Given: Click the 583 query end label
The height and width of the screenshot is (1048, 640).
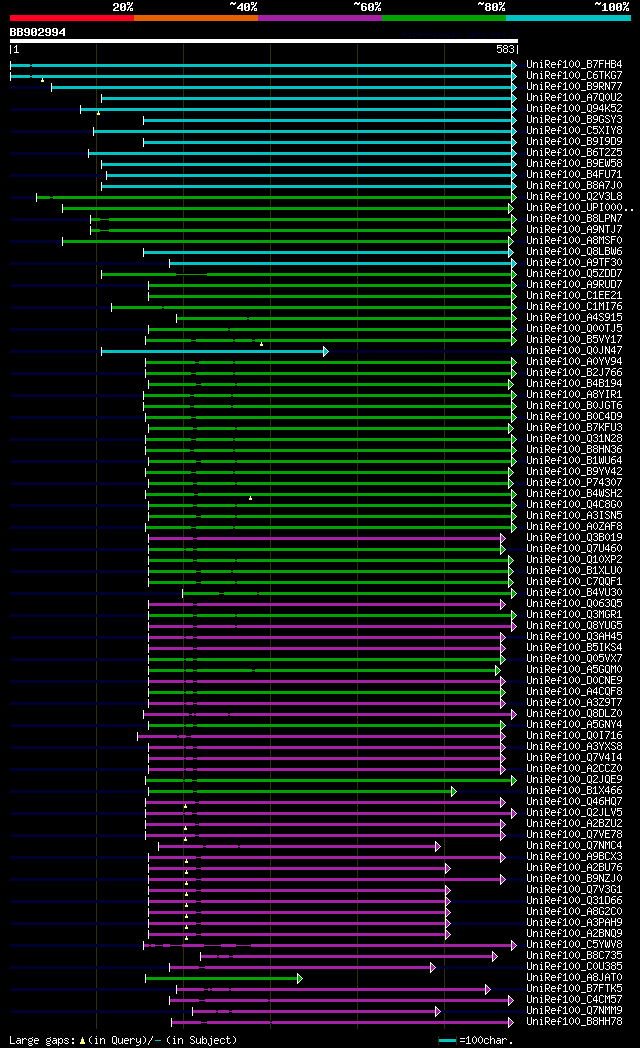Looking at the screenshot, I should [x=506, y=49].
